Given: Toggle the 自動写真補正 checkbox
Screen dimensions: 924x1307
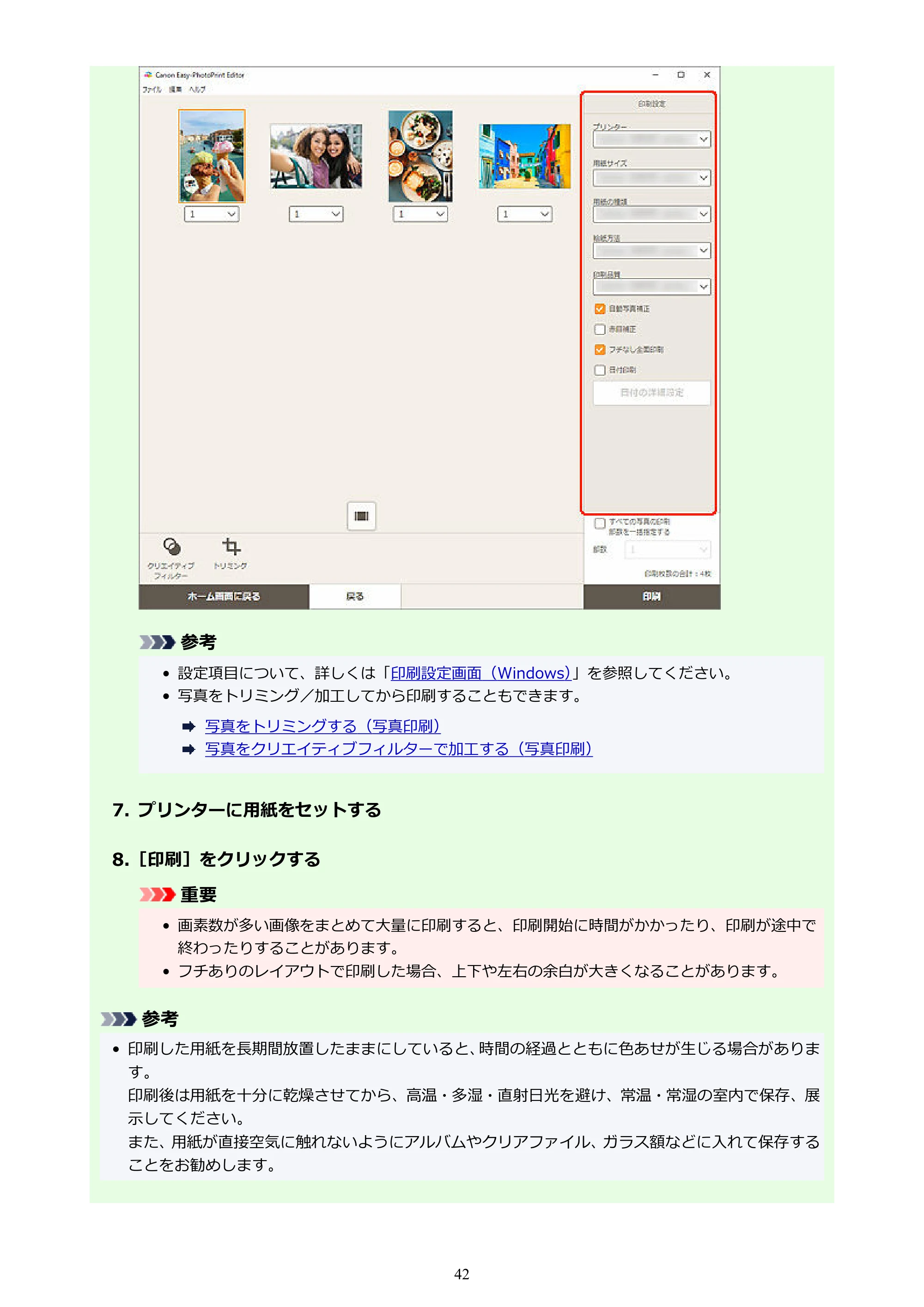Looking at the screenshot, I should 600,309.
